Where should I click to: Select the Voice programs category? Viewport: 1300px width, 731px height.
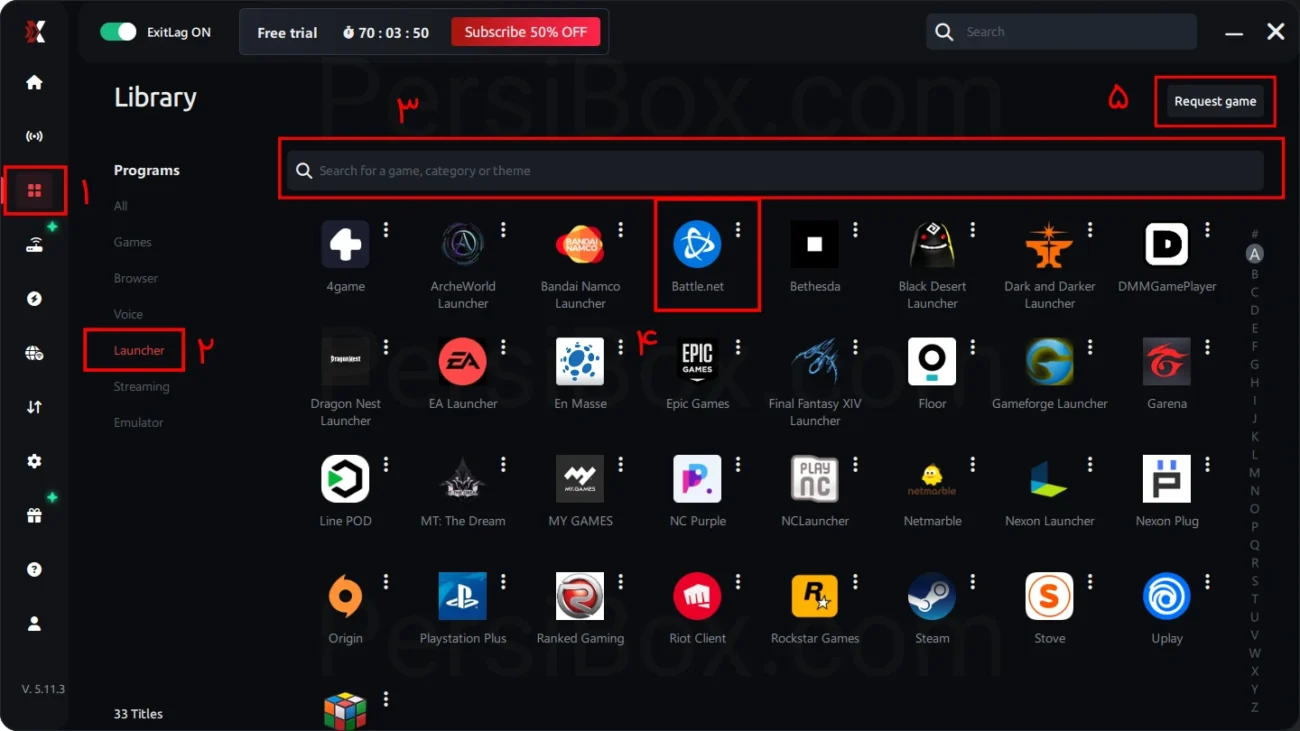pos(128,314)
